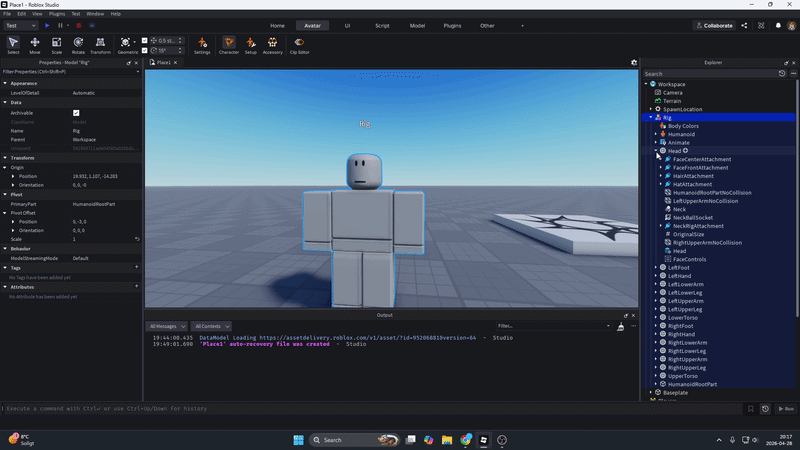The image size is (800, 450).
Task: Click the Collaborate button
Action: [x=714, y=26]
